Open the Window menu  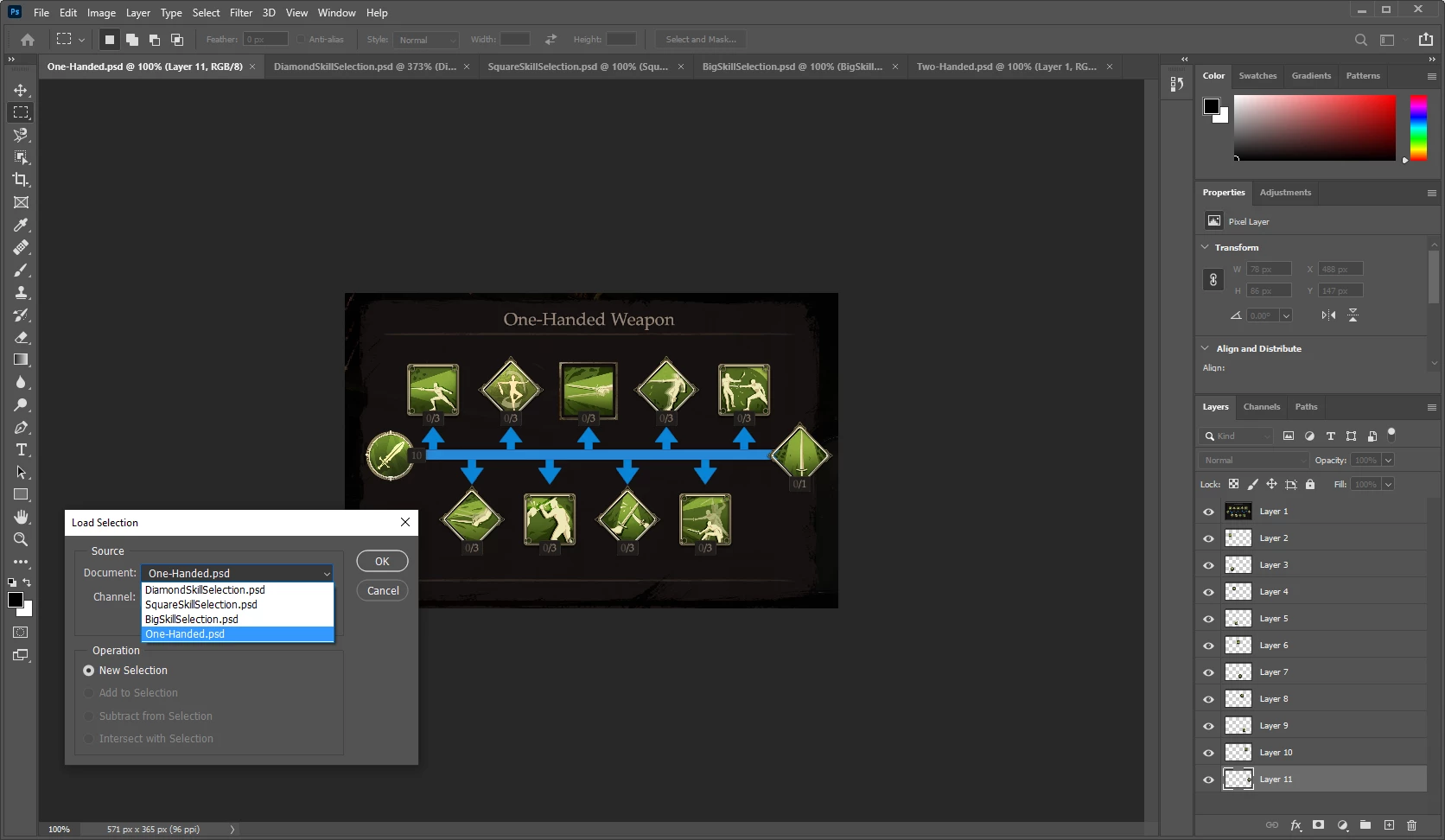[336, 13]
